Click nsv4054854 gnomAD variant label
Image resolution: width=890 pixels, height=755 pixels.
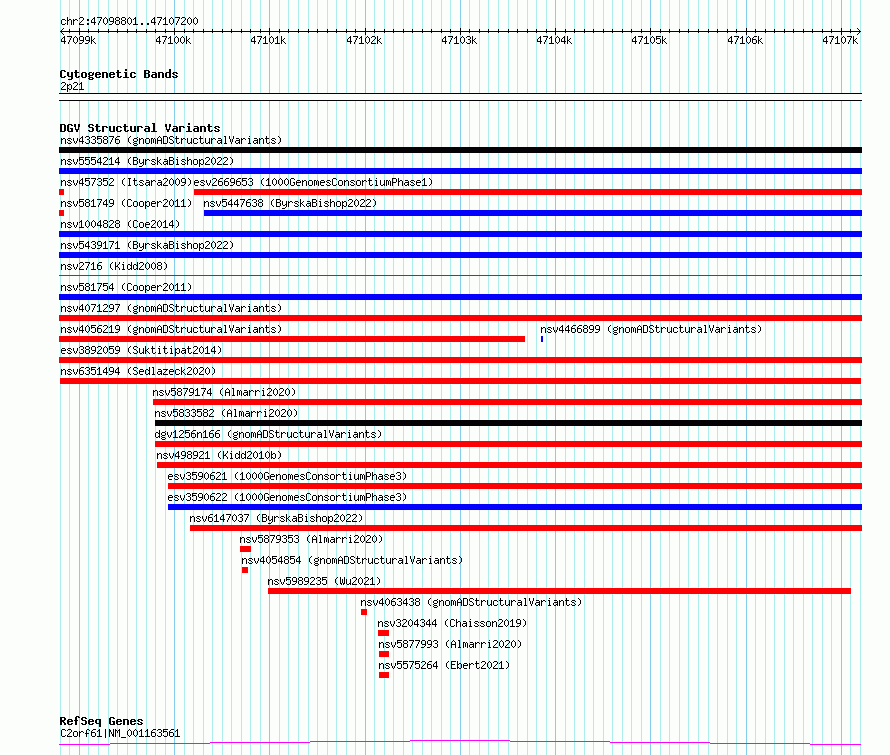tap(352, 560)
